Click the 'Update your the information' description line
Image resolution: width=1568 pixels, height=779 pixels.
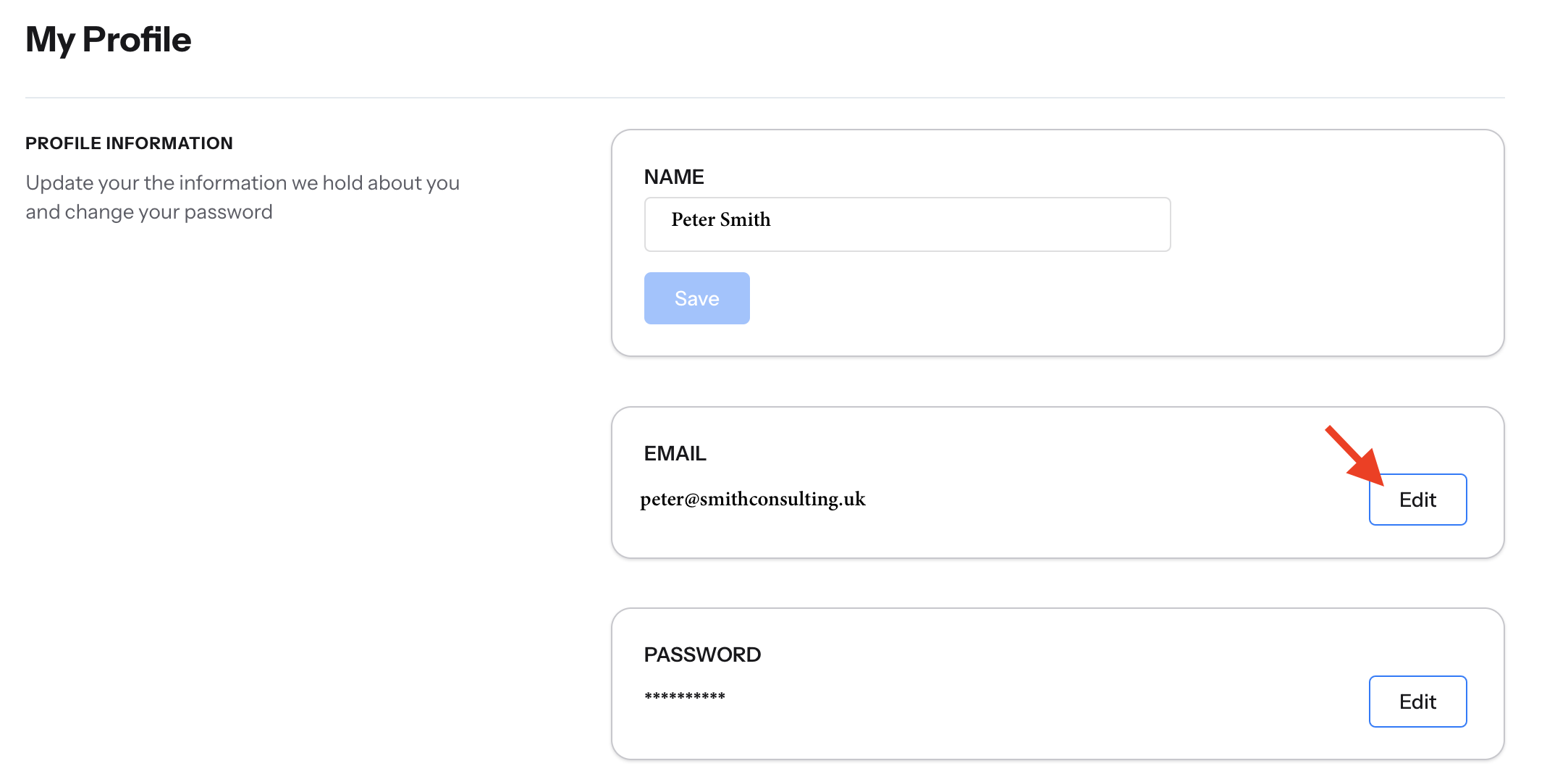(x=243, y=182)
